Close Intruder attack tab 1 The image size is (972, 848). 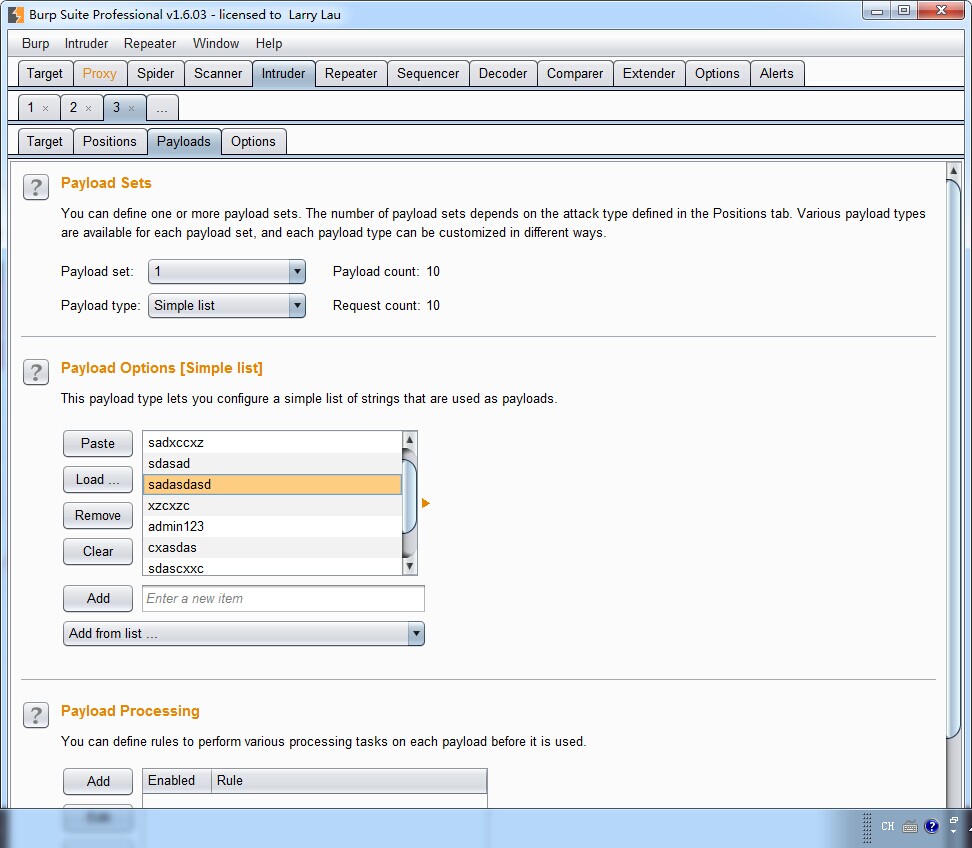pos(45,108)
